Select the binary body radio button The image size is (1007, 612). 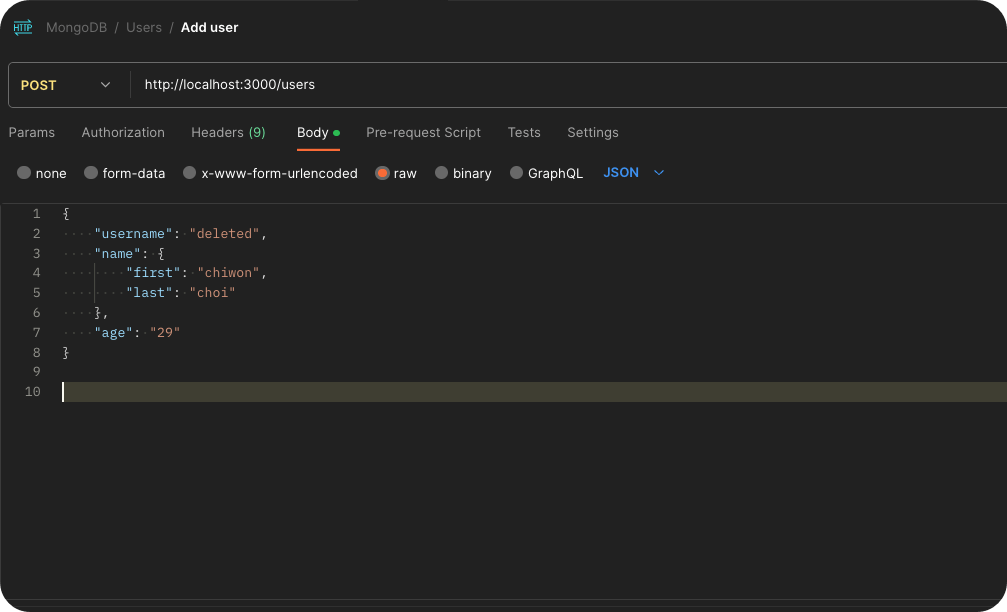pos(441,173)
